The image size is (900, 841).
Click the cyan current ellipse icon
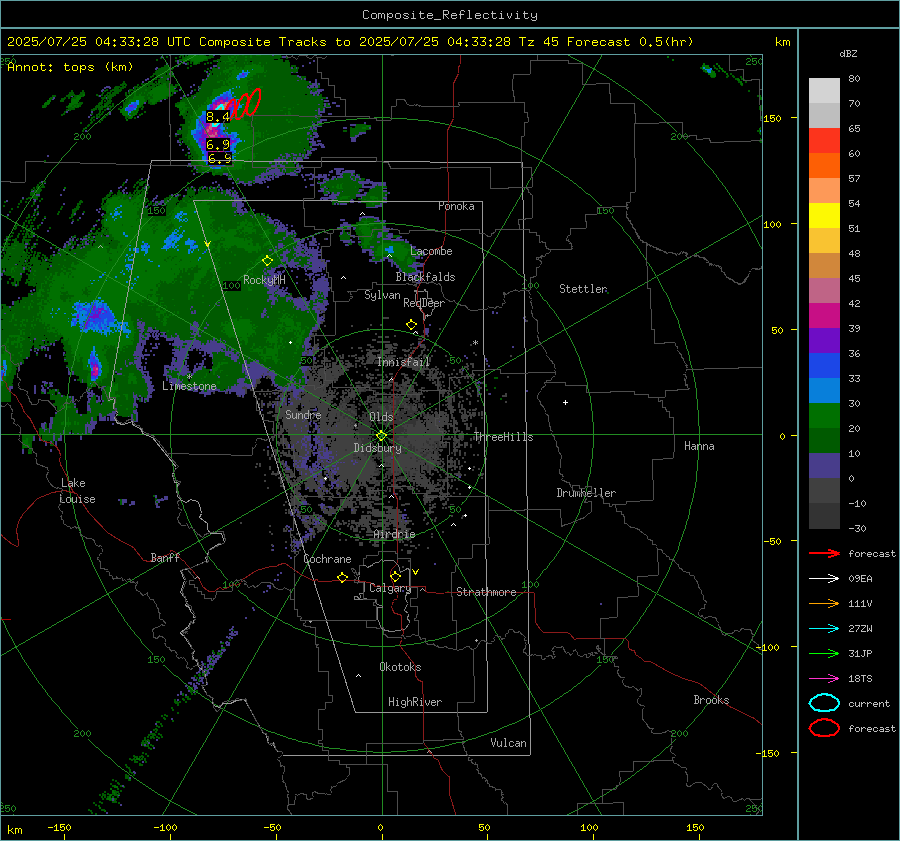pos(824,703)
